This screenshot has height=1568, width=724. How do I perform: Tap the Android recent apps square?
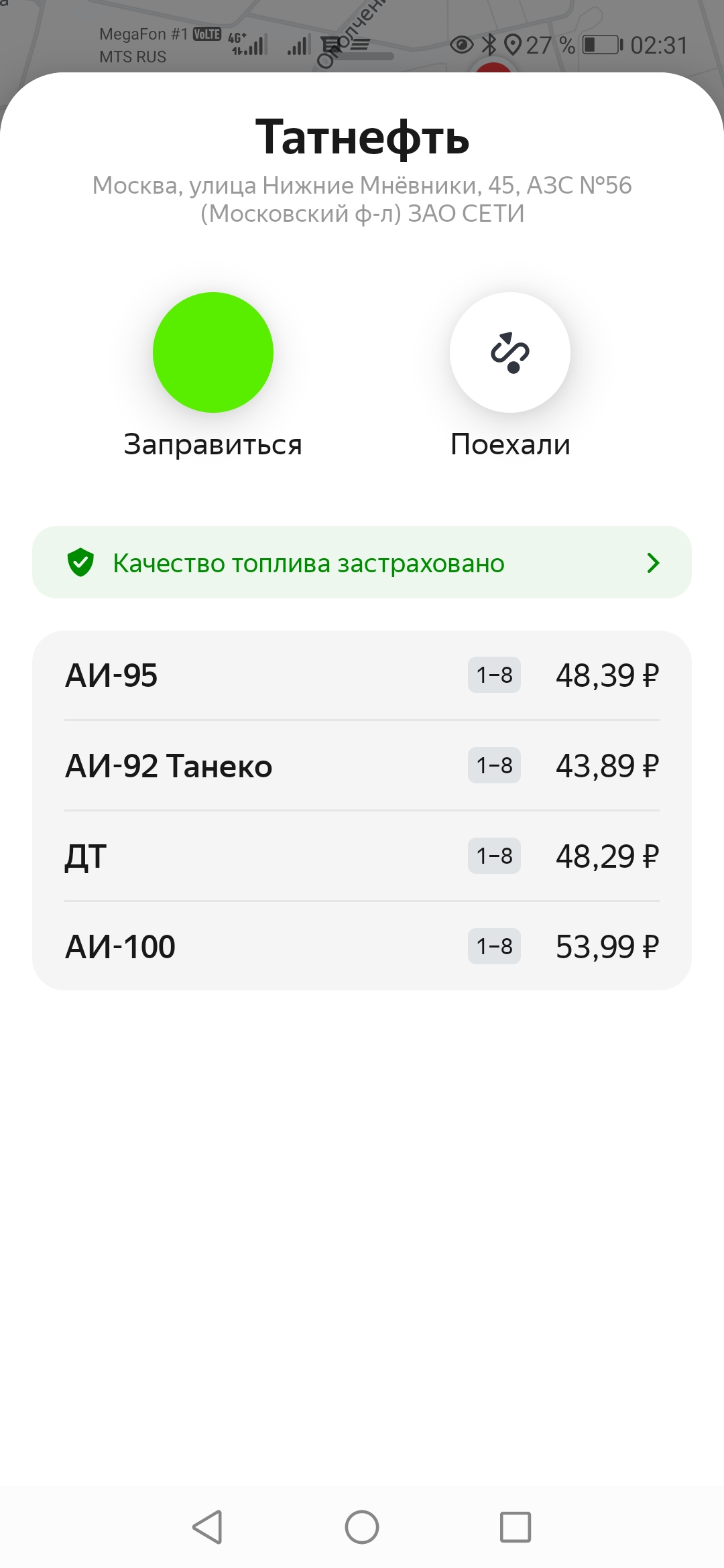(516, 1527)
